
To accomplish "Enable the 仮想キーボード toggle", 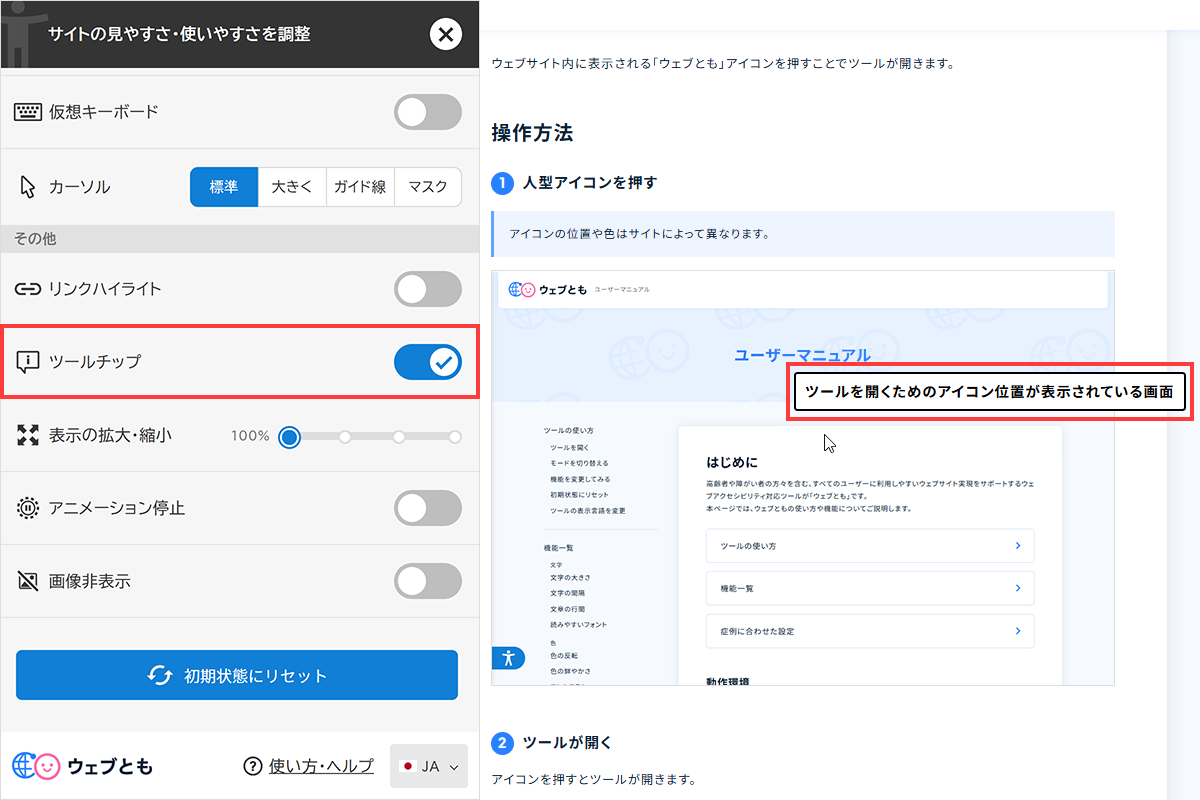I will tap(428, 112).
